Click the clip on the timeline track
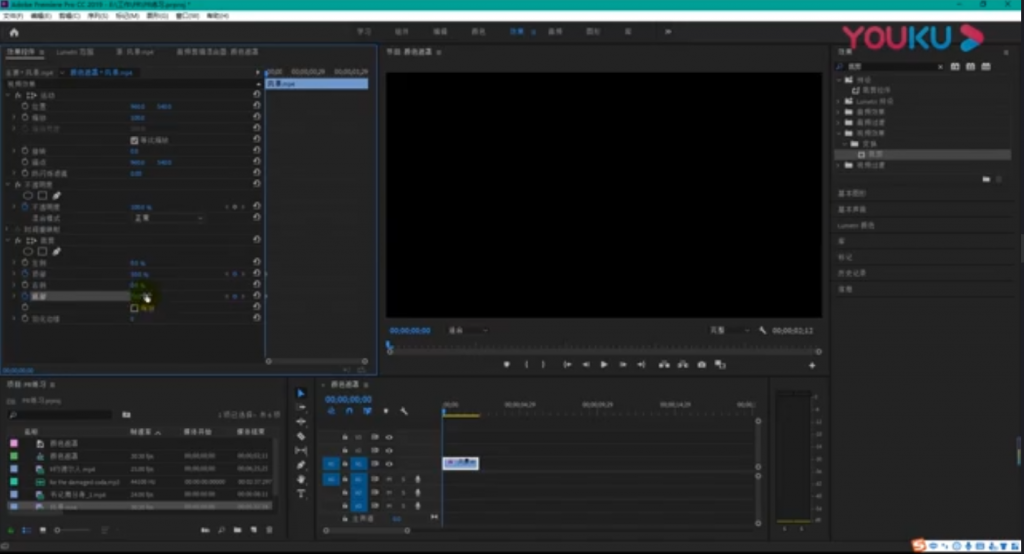This screenshot has width=1024, height=554. coord(461,463)
